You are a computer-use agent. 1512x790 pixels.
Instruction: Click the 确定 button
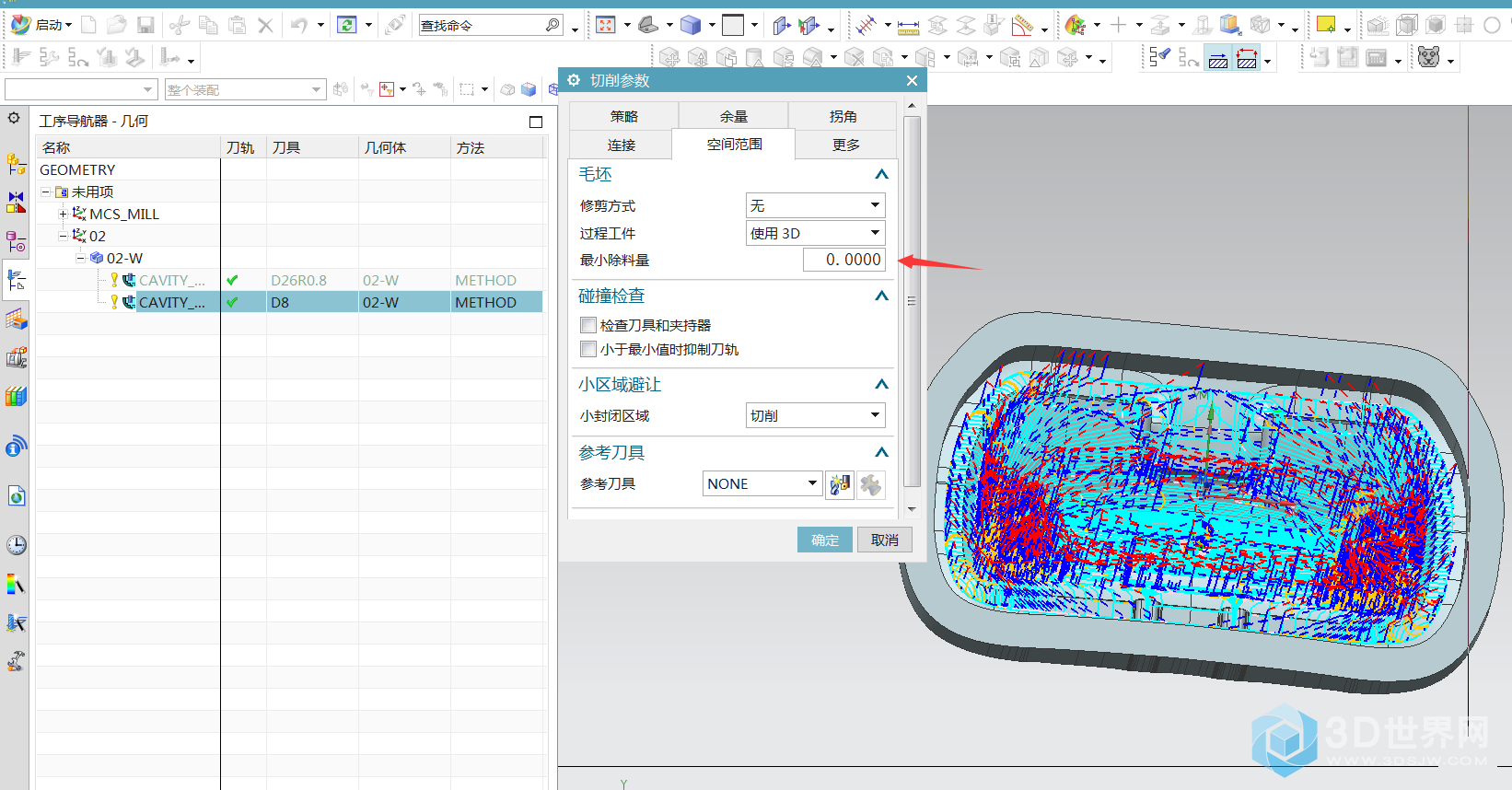tap(825, 540)
